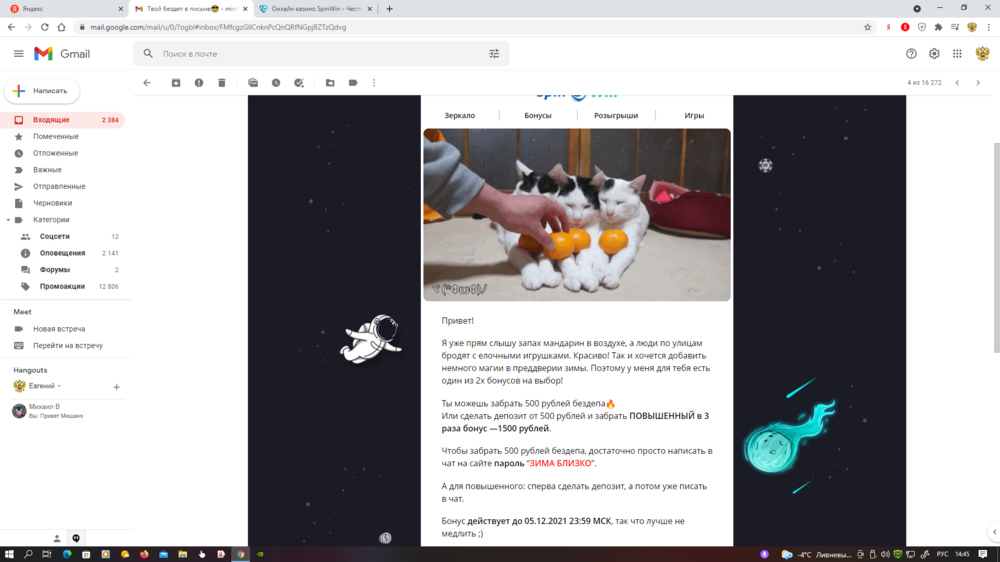This screenshot has width=1000, height=562.
Task: Open the three-dot More actions menu
Action: coord(374,83)
